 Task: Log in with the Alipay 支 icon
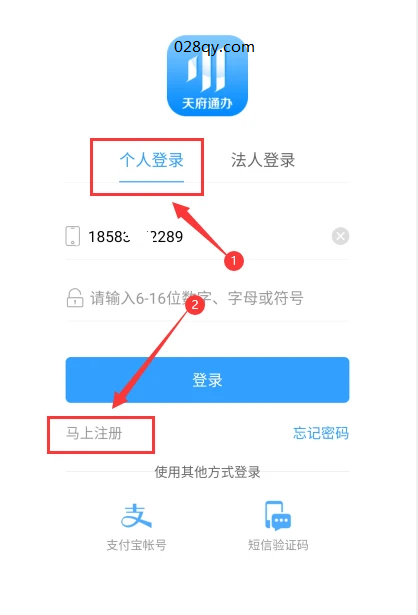(136, 515)
